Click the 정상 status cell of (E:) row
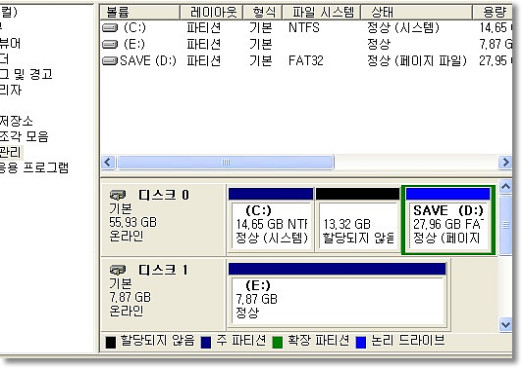The image size is (522, 368). point(379,44)
